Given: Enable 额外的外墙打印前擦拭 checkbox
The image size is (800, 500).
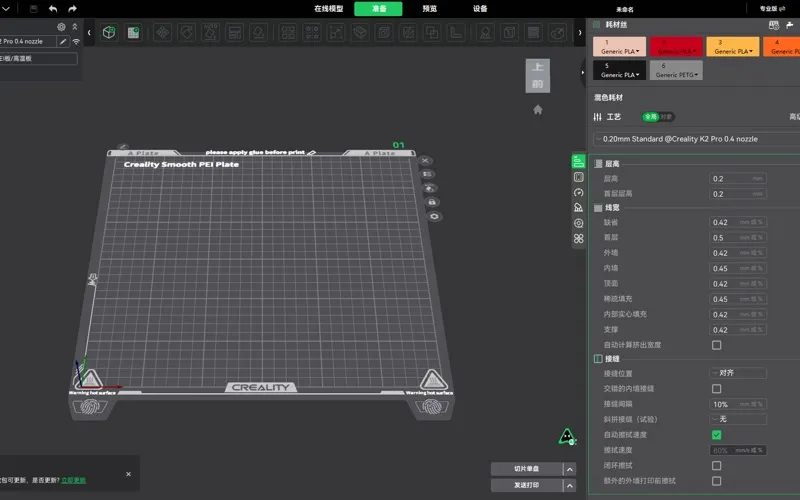Looking at the screenshot, I should [x=716, y=481].
